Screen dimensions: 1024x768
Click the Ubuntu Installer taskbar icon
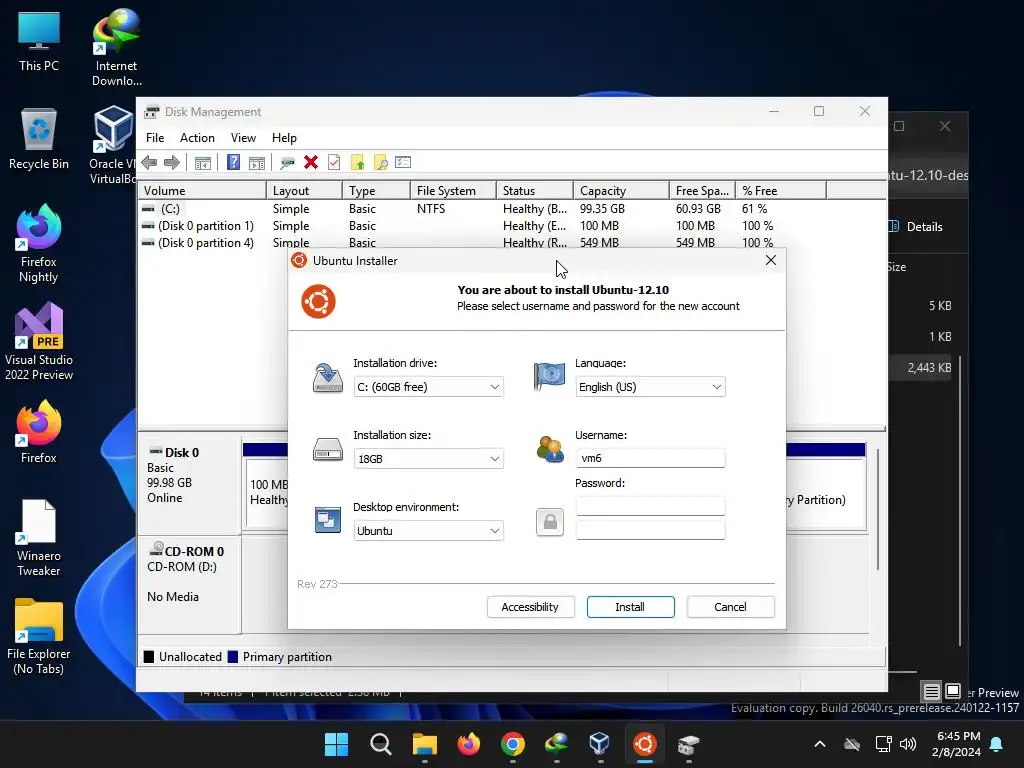pos(645,744)
